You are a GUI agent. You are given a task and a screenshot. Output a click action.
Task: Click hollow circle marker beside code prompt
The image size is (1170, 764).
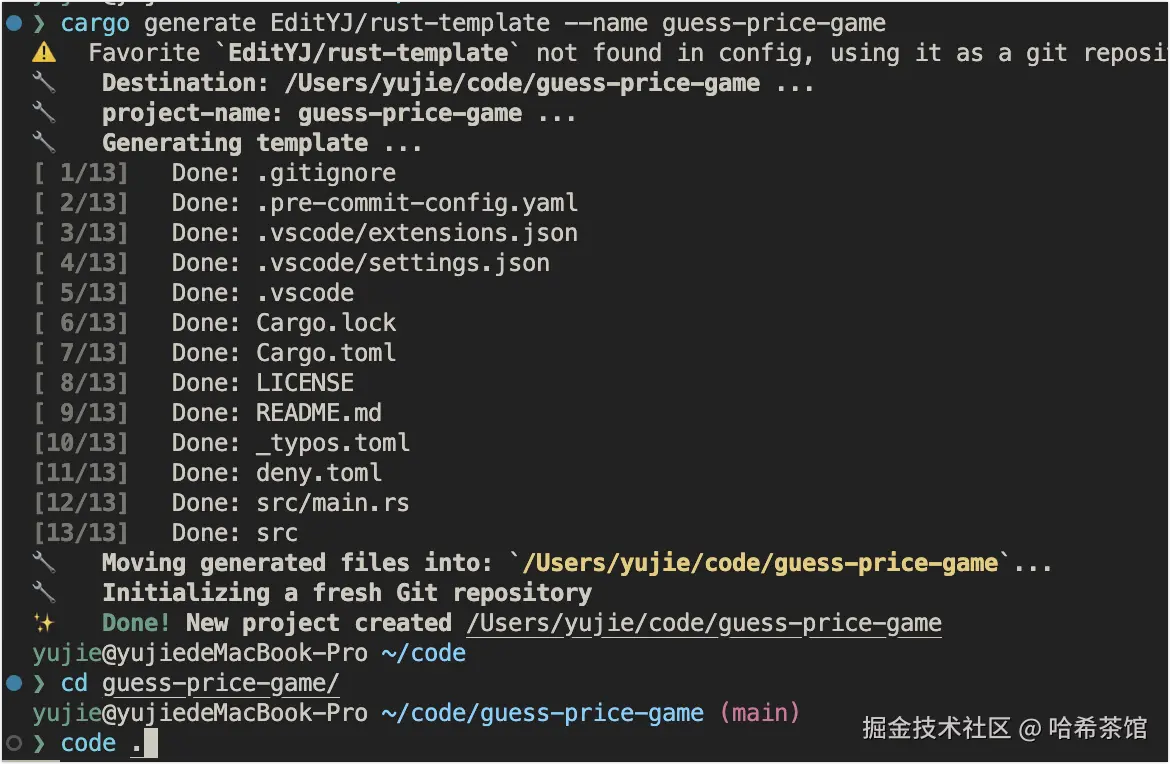pos(12,743)
